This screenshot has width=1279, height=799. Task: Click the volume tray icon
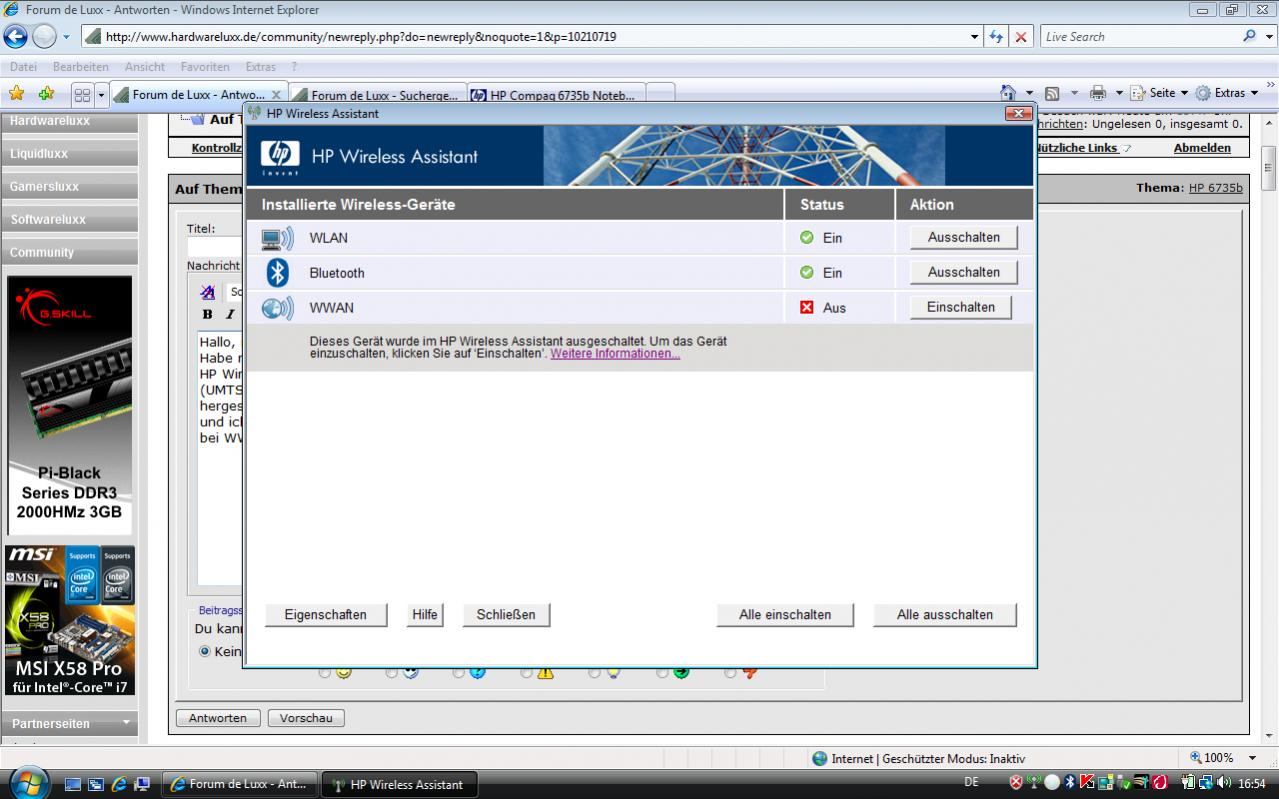[1223, 783]
